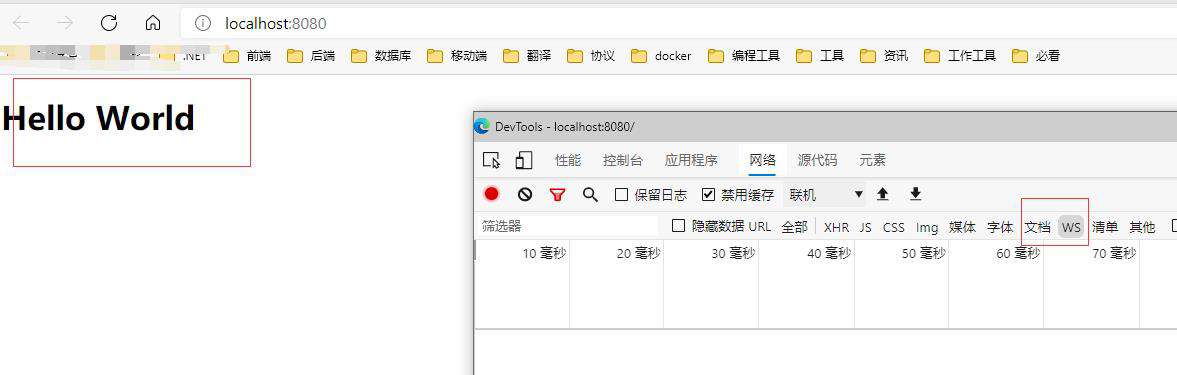Click the 70 毫秒 timeline label

click(1113, 254)
